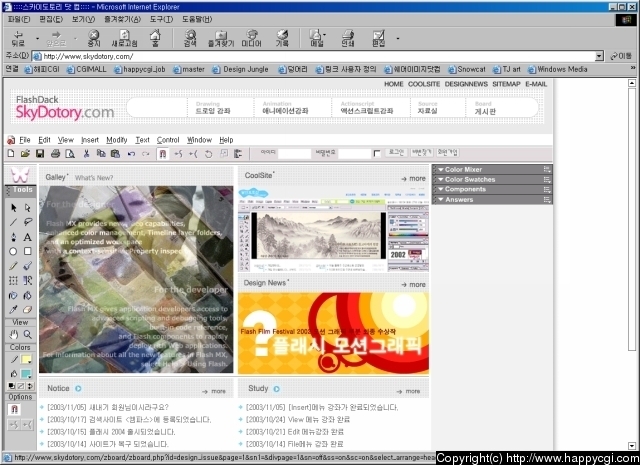Select the Pen tool
Screen dimensions: 640x465
(13, 237)
